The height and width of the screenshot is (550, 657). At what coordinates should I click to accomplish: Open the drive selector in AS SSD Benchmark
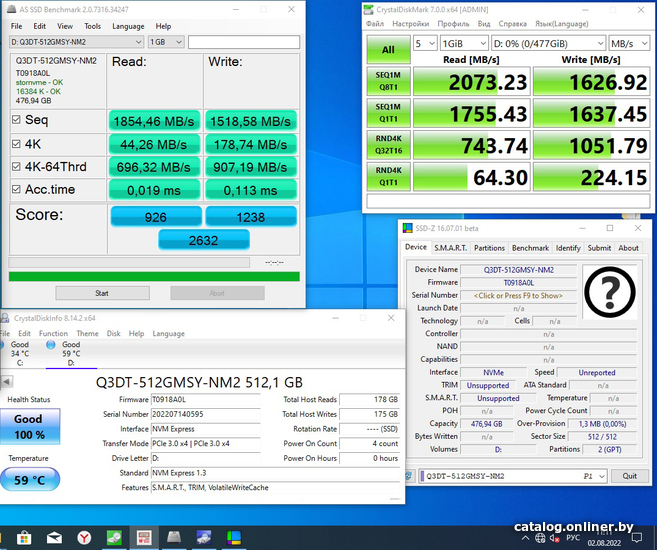tap(76, 42)
